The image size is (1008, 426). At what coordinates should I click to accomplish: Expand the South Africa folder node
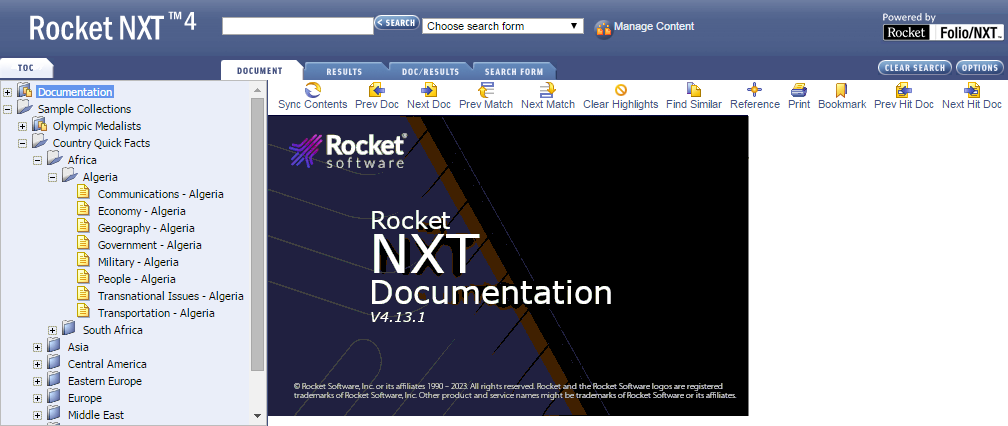(53, 330)
